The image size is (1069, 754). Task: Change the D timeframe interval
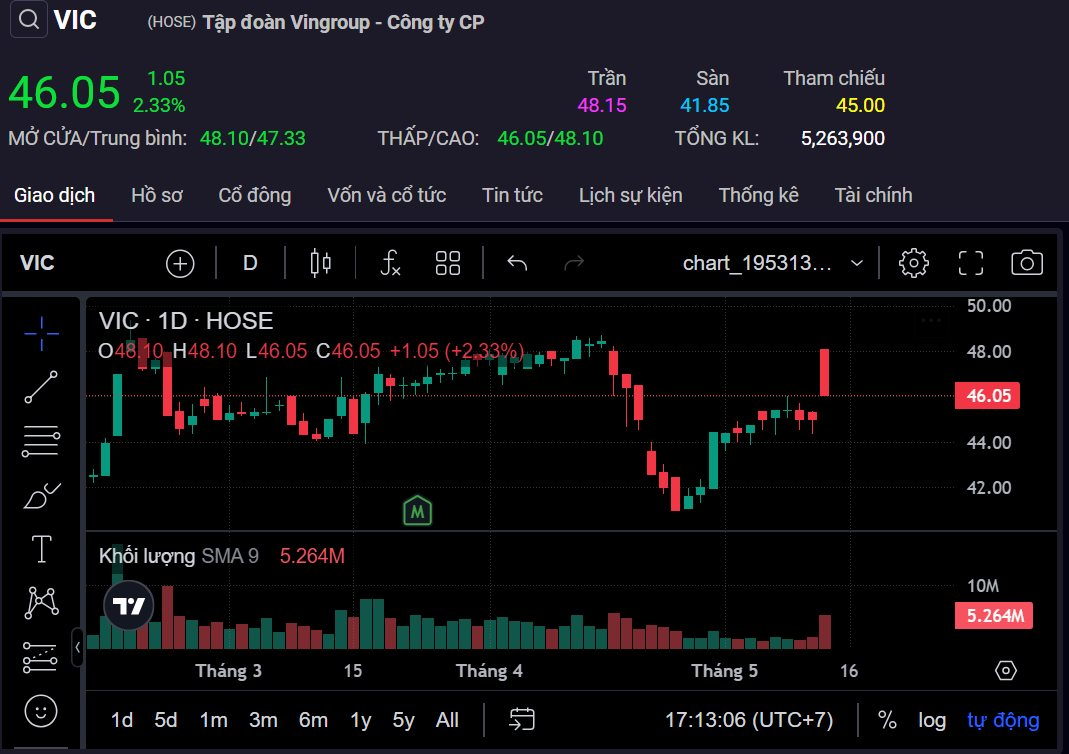click(250, 263)
